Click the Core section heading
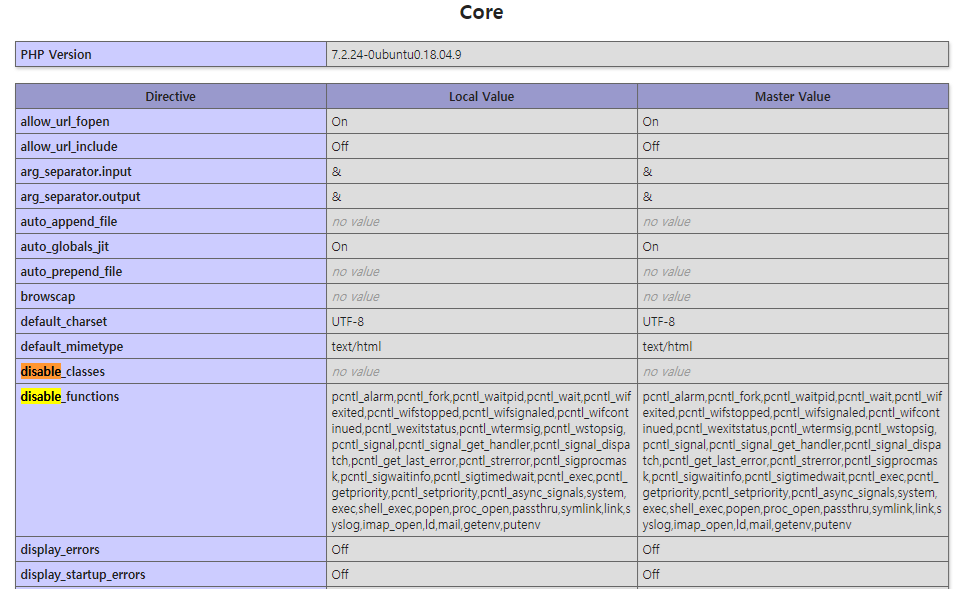Screen dimensions: 961x589 [x=481, y=12]
